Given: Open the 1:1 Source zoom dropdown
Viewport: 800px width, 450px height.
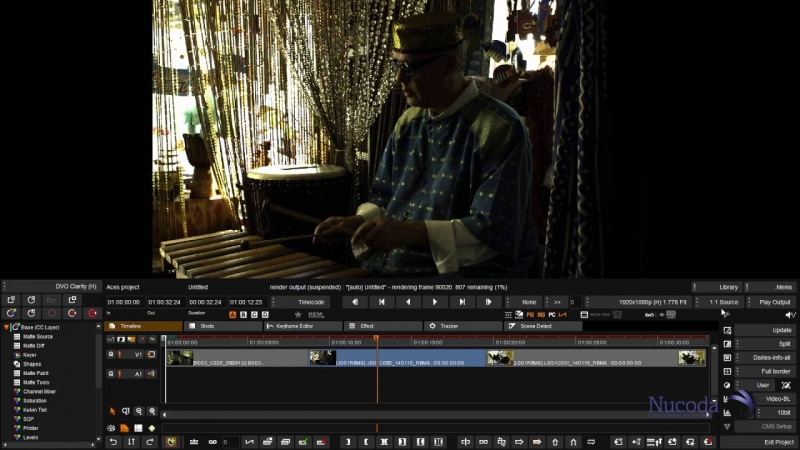Looking at the screenshot, I should (724, 301).
